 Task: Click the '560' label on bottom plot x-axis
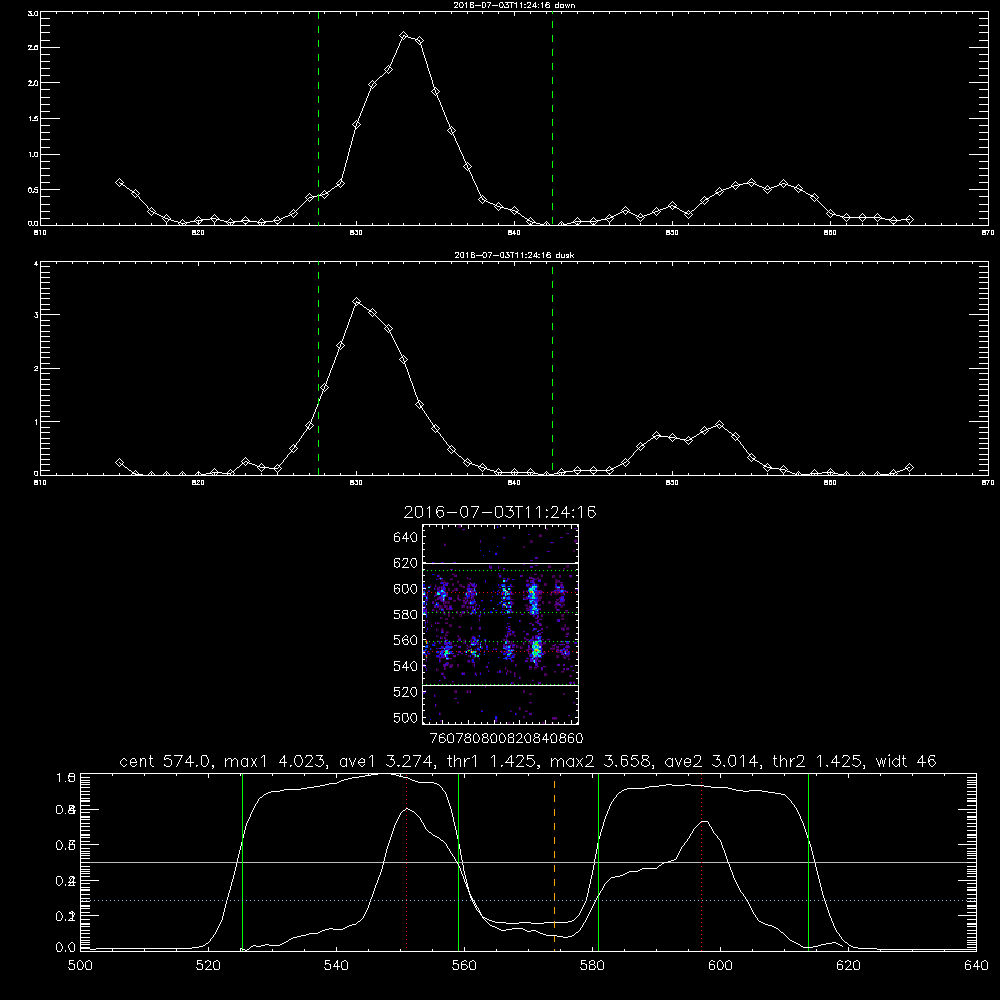(464, 966)
